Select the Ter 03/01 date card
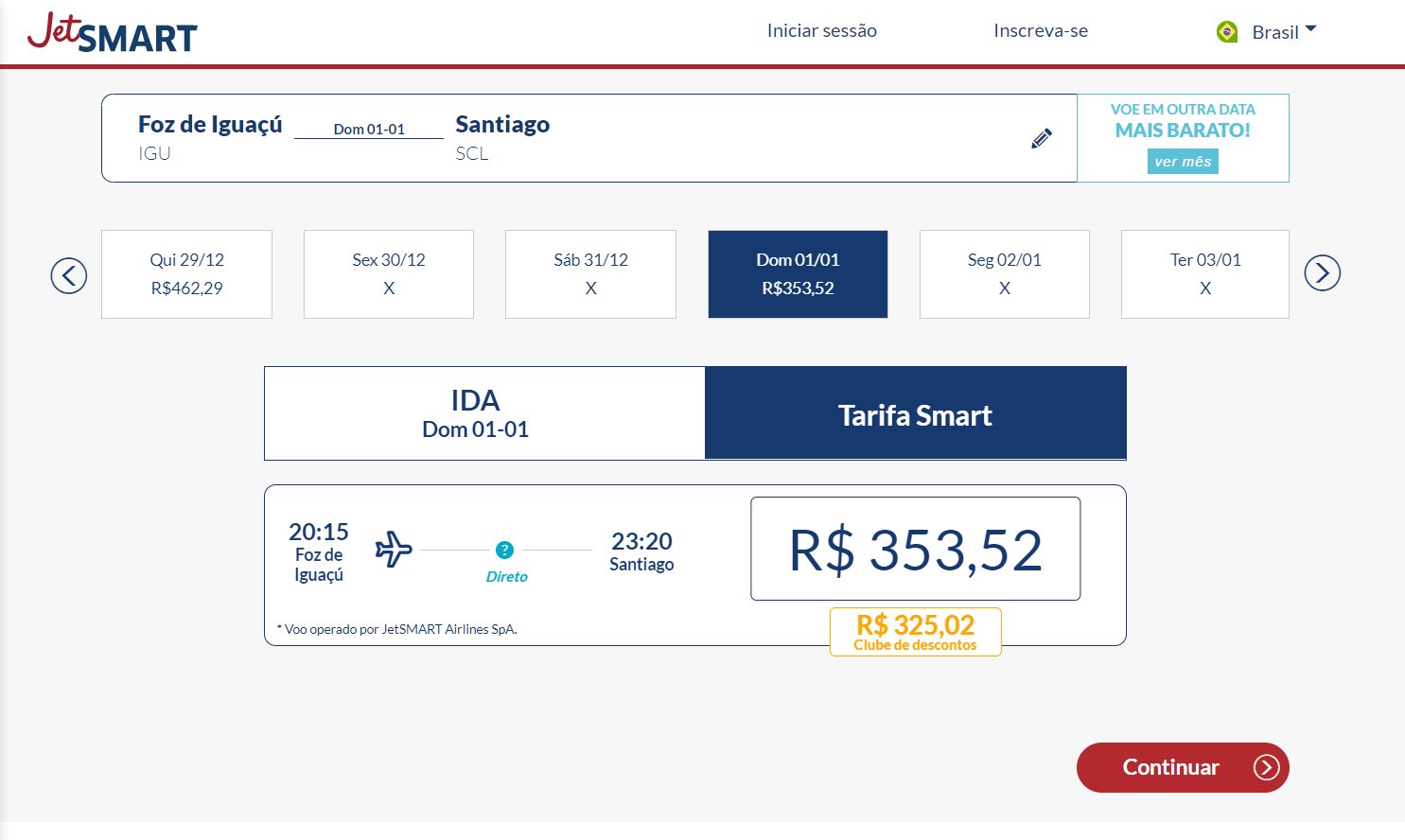This screenshot has height=840, width=1405. [1205, 274]
